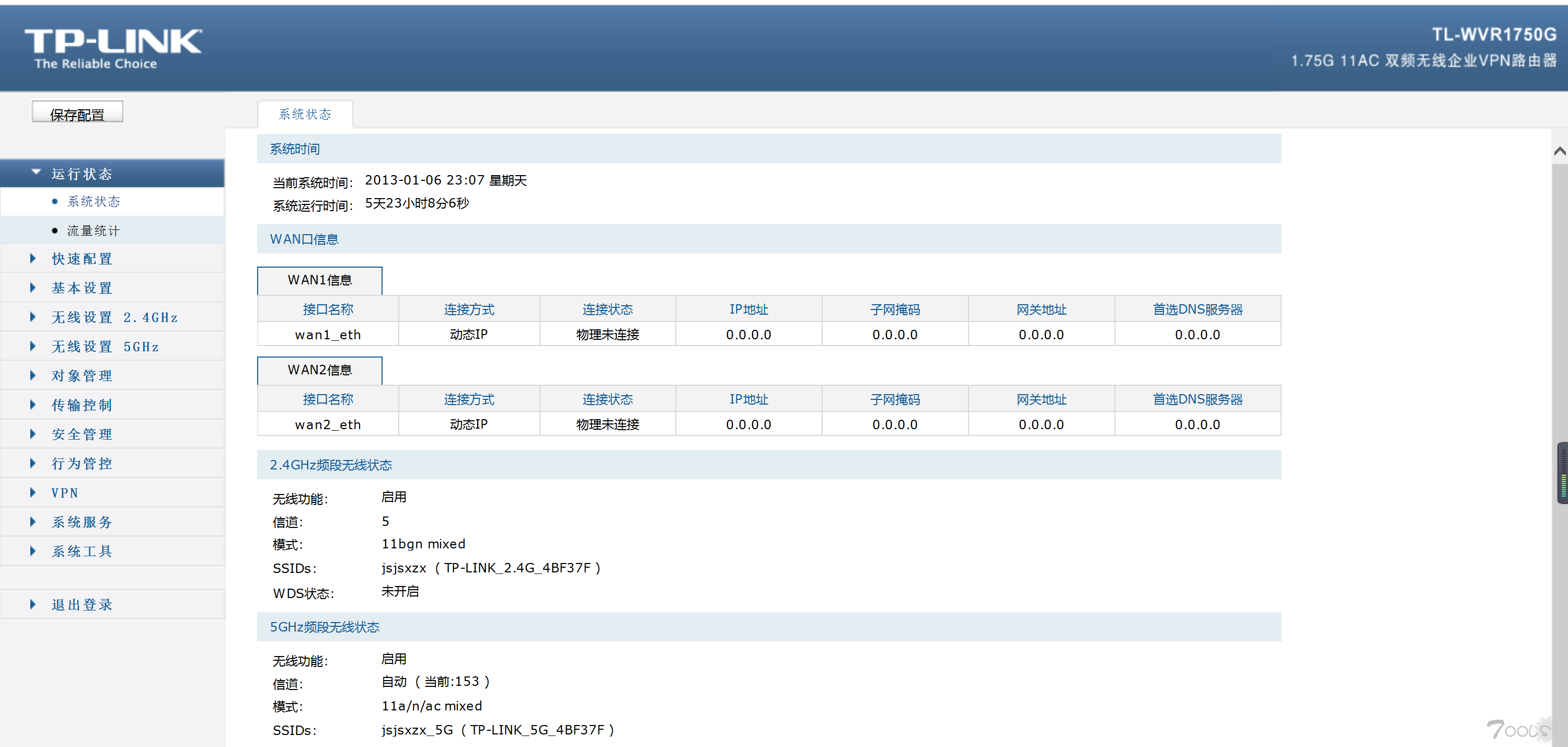Click the WAN口信息 section header
This screenshot has height=747, width=1568.
point(769,239)
